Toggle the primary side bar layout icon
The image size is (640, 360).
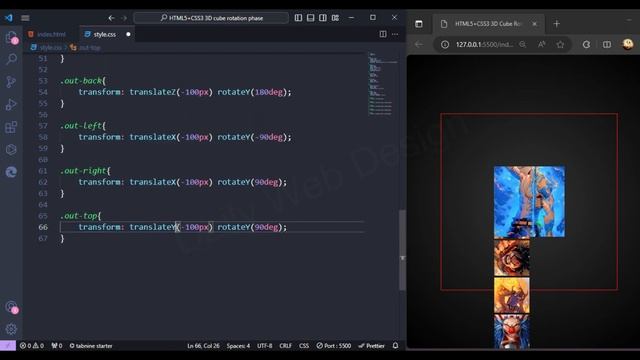pos(298,18)
